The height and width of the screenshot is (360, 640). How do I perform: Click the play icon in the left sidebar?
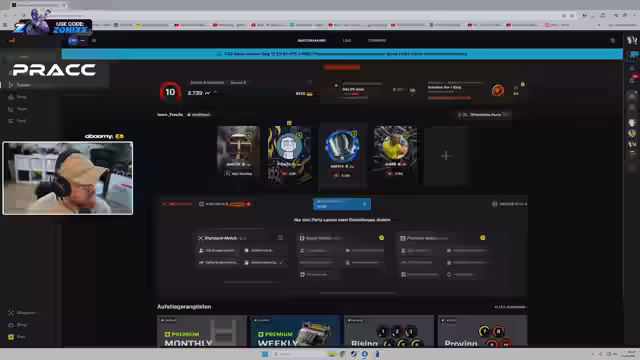click(11, 85)
